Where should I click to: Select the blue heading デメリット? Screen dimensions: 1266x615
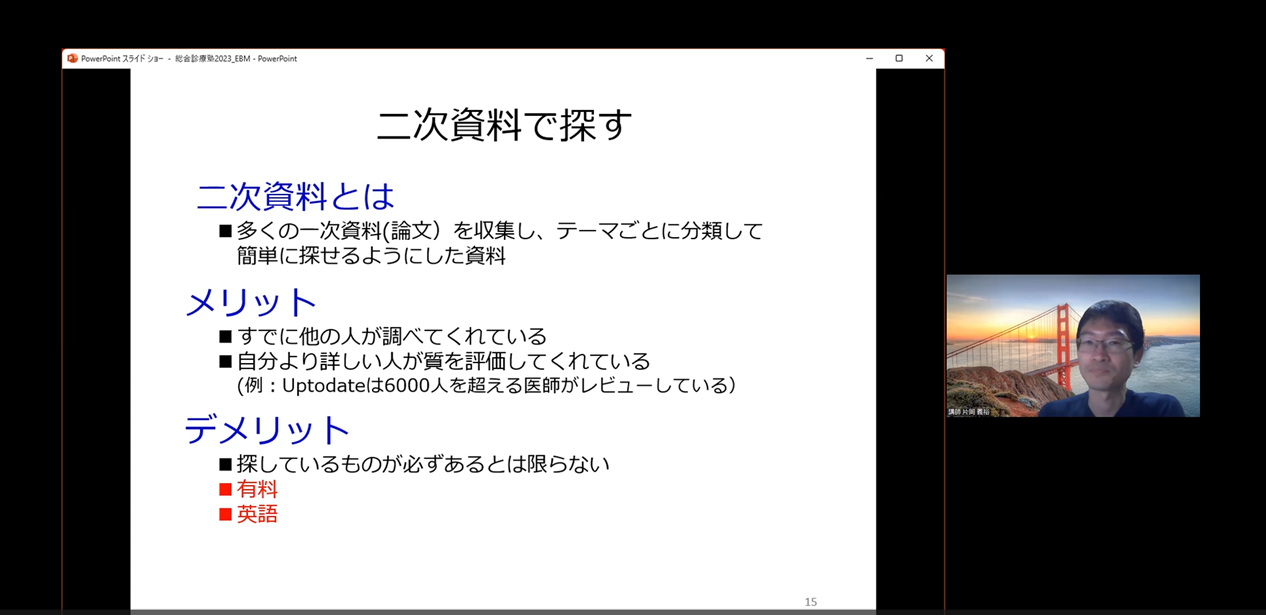(x=267, y=430)
